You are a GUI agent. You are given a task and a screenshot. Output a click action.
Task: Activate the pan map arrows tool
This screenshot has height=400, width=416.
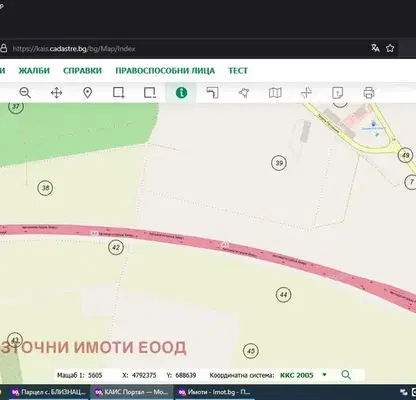56,93
